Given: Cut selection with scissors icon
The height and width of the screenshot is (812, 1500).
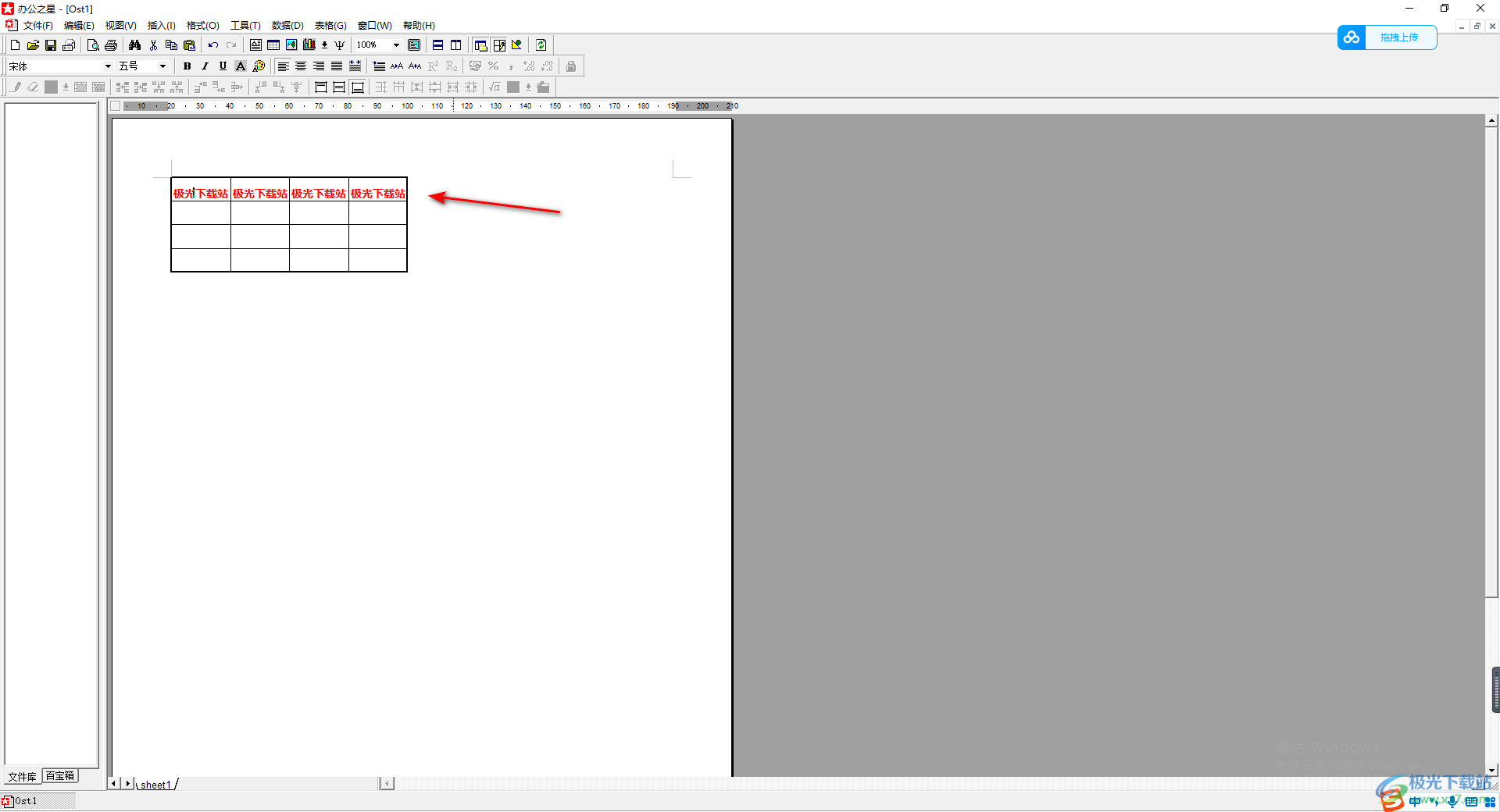Looking at the screenshot, I should tap(153, 45).
